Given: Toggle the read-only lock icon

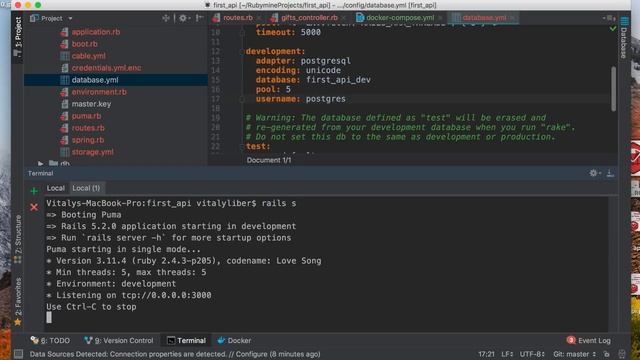Looking at the screenshot, I should [607, 354].
